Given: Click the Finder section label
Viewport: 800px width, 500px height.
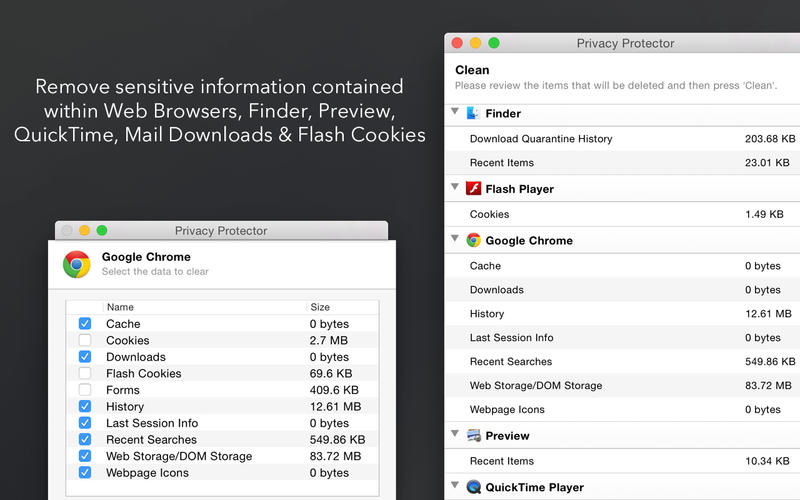Looking at the screenshot, I should (x=503, y=114).
